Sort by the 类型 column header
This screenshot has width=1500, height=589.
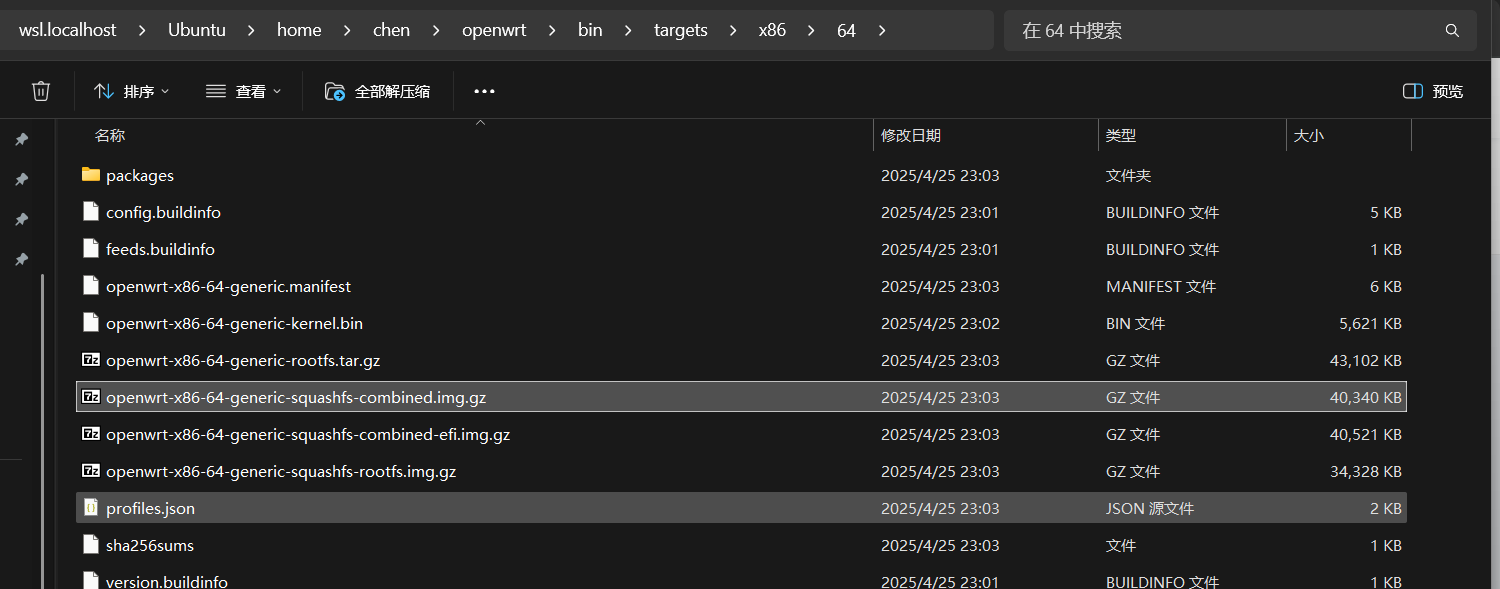tap(1121, 135)
